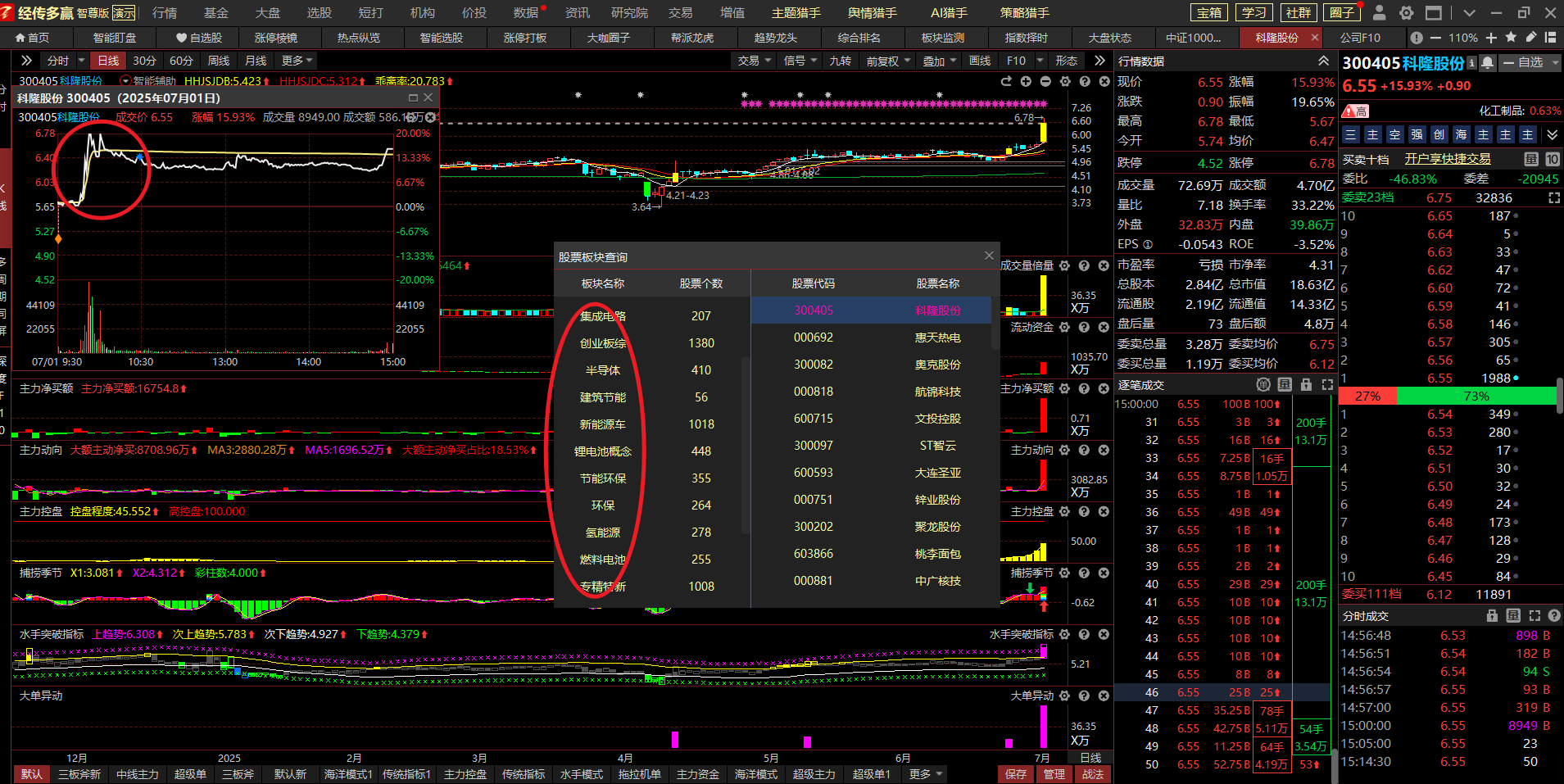Toggle the 创 tag button

pyautogui.click(x=1439, y=134)
